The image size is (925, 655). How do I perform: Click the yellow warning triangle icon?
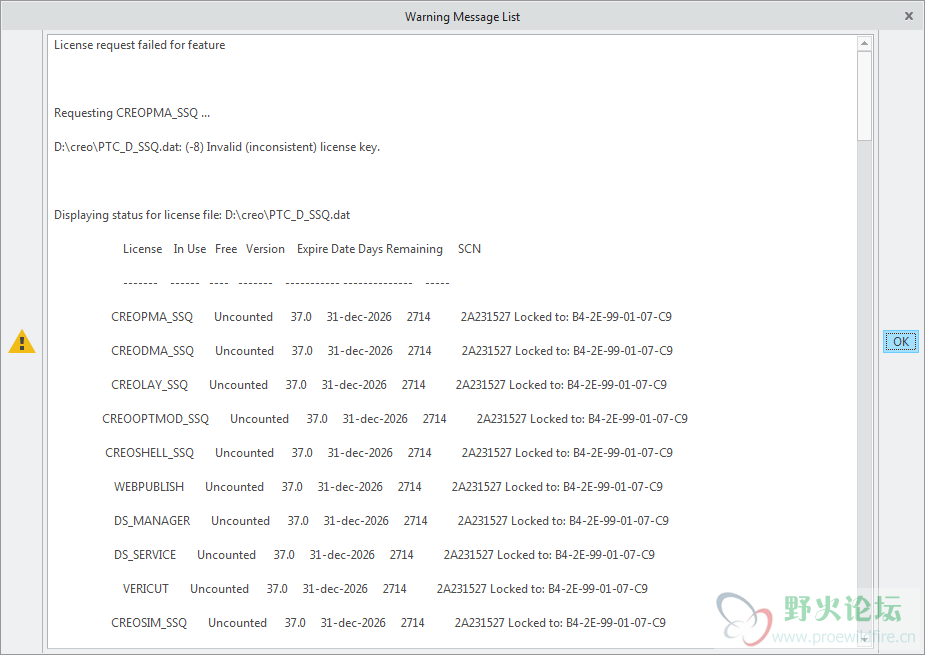(22, 342)
